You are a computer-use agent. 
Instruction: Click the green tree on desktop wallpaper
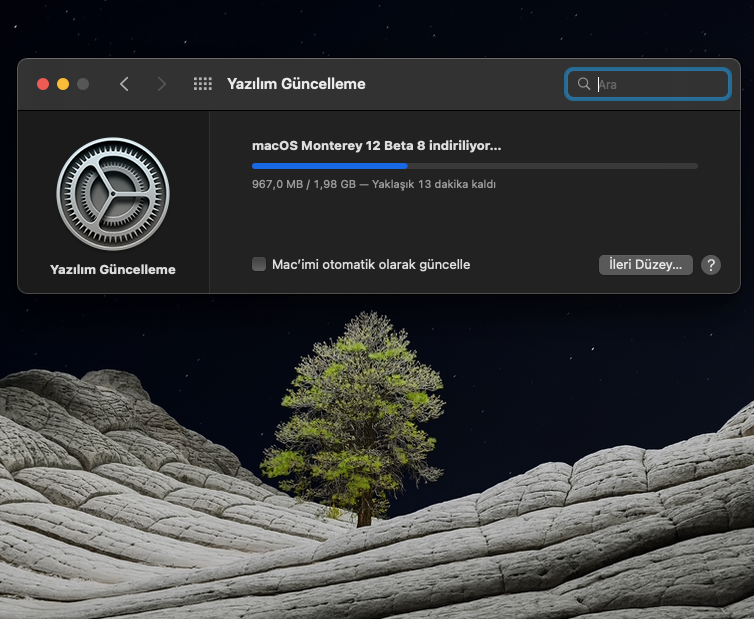coord(360,410)
